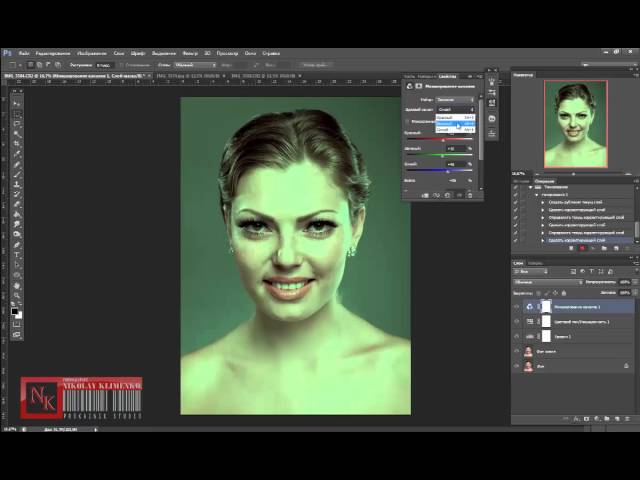The width and height of the screenshot is (640, 480).
Task: Toggle visibility of the bottom background layer
Action: coord(517,366)
